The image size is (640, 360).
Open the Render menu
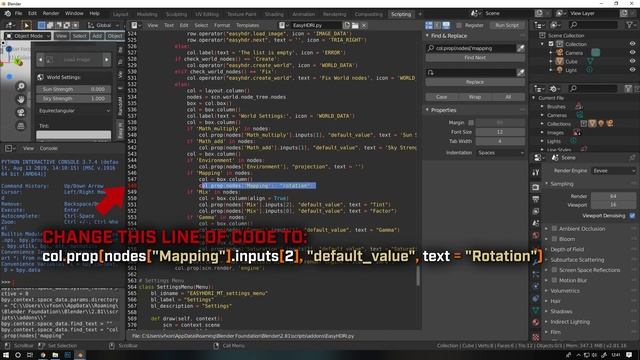[x=51, y=13]
